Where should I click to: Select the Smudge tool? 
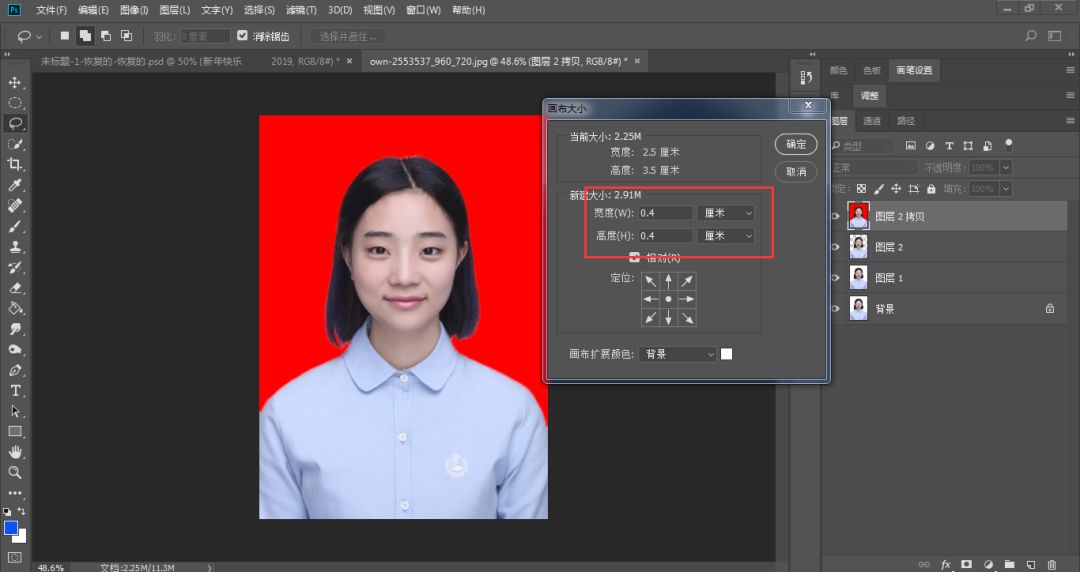(14, 329)
